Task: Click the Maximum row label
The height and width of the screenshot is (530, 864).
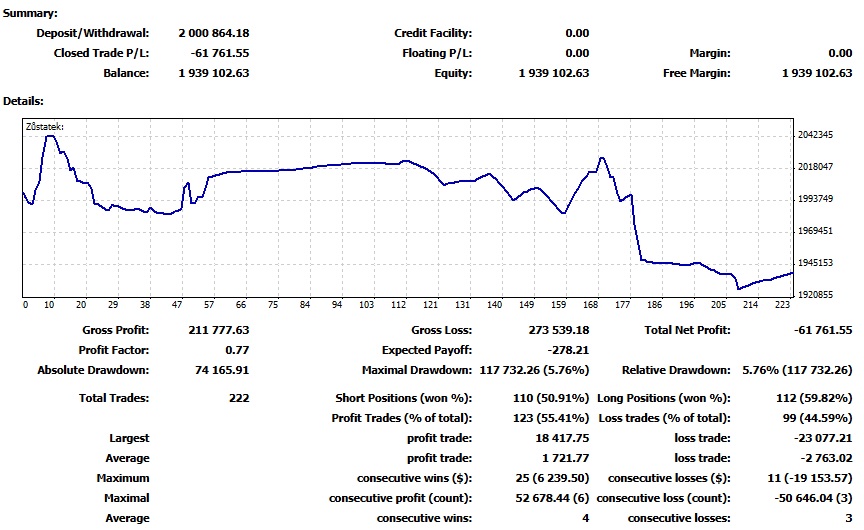Action: point(123,478)
